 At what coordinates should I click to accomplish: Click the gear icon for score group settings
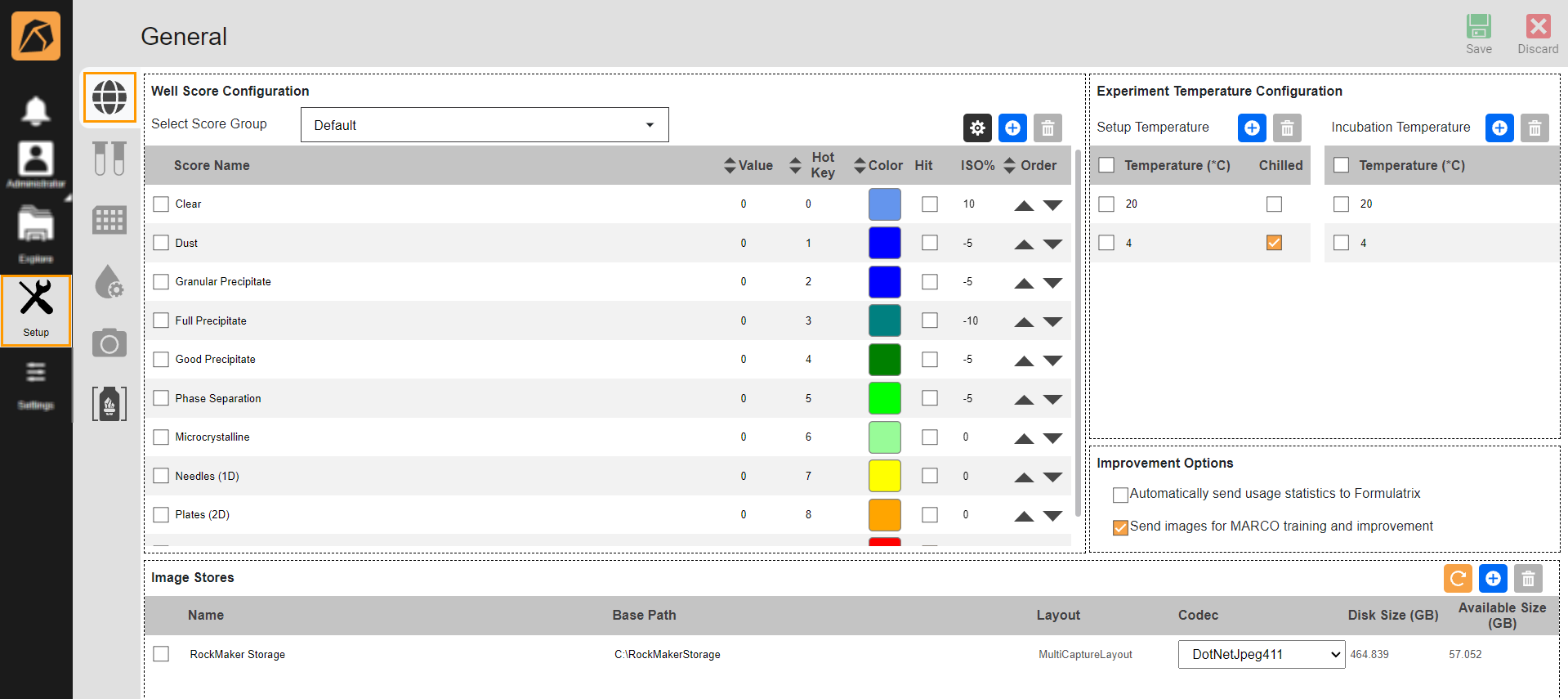tap(977, 128)
